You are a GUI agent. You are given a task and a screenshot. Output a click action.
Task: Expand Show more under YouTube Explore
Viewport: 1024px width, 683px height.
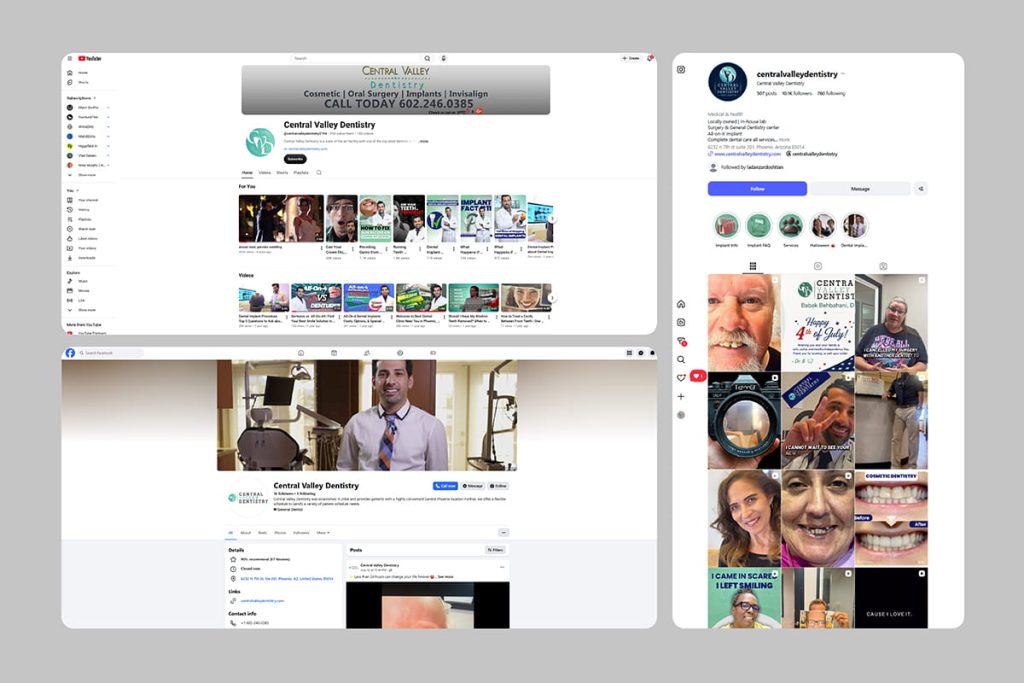(x=82, y=310)
